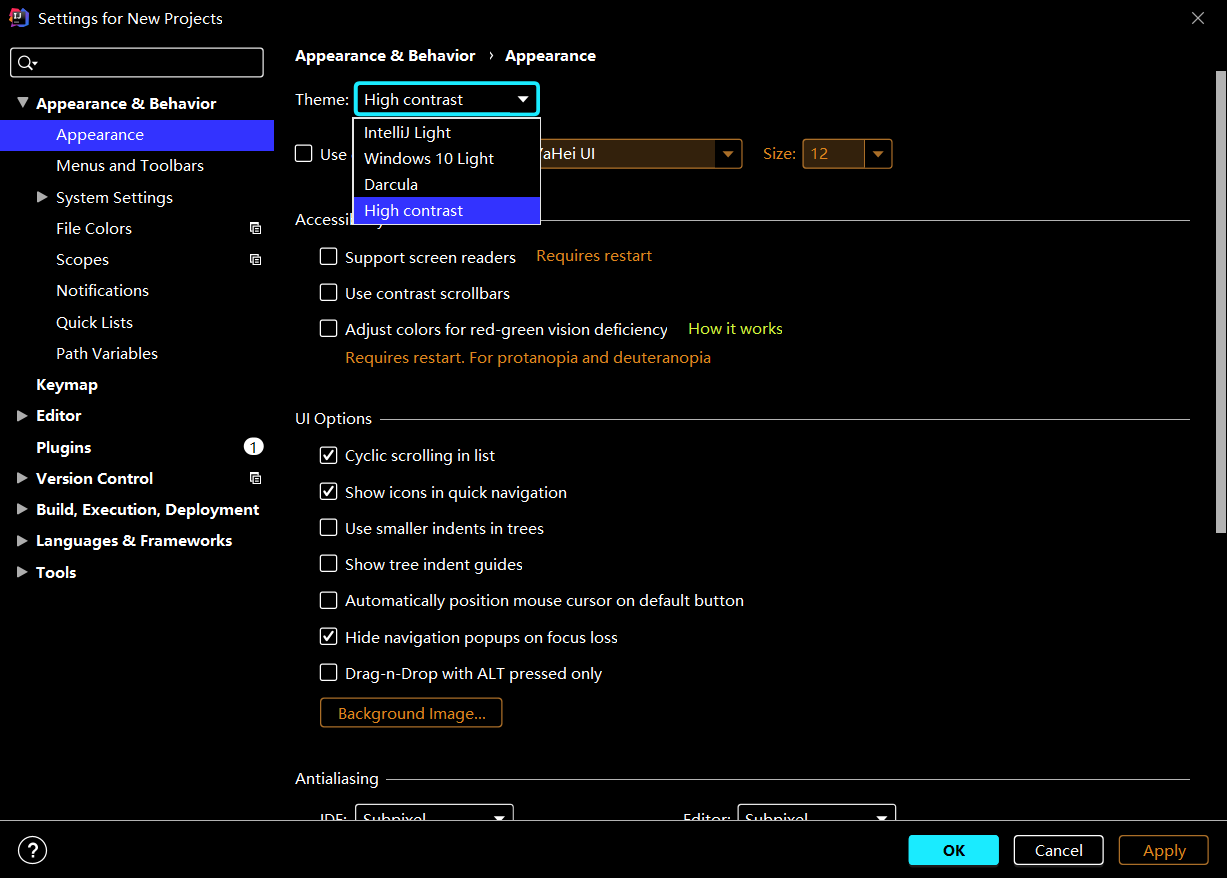1227x878 pixels.
Task: Open the Background Image... dialog
Action: point(411,713)
